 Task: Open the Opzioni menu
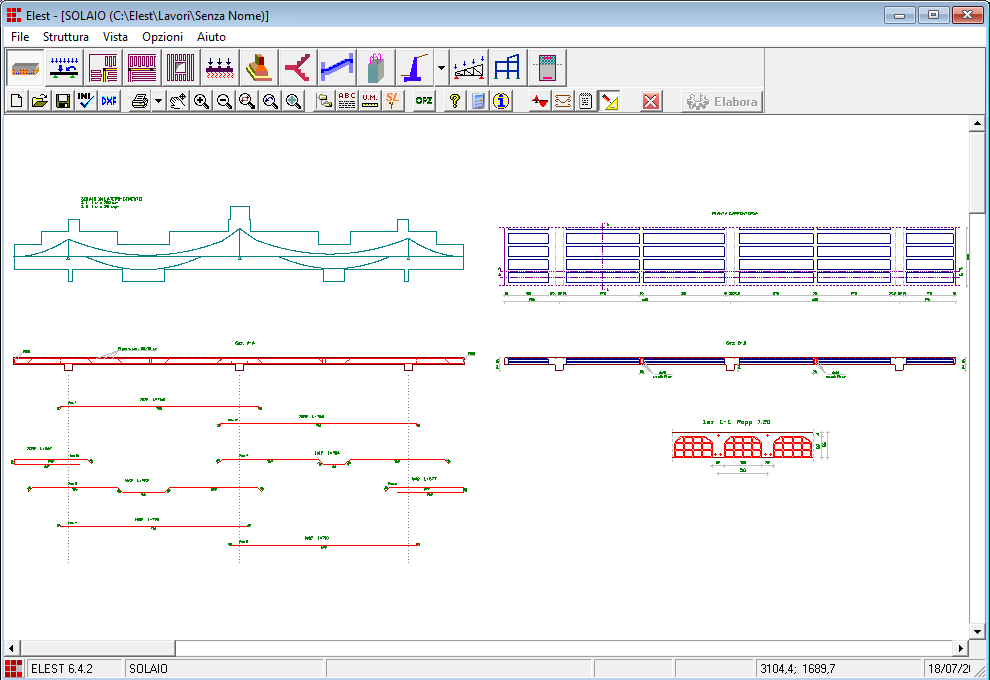(162, 36)
